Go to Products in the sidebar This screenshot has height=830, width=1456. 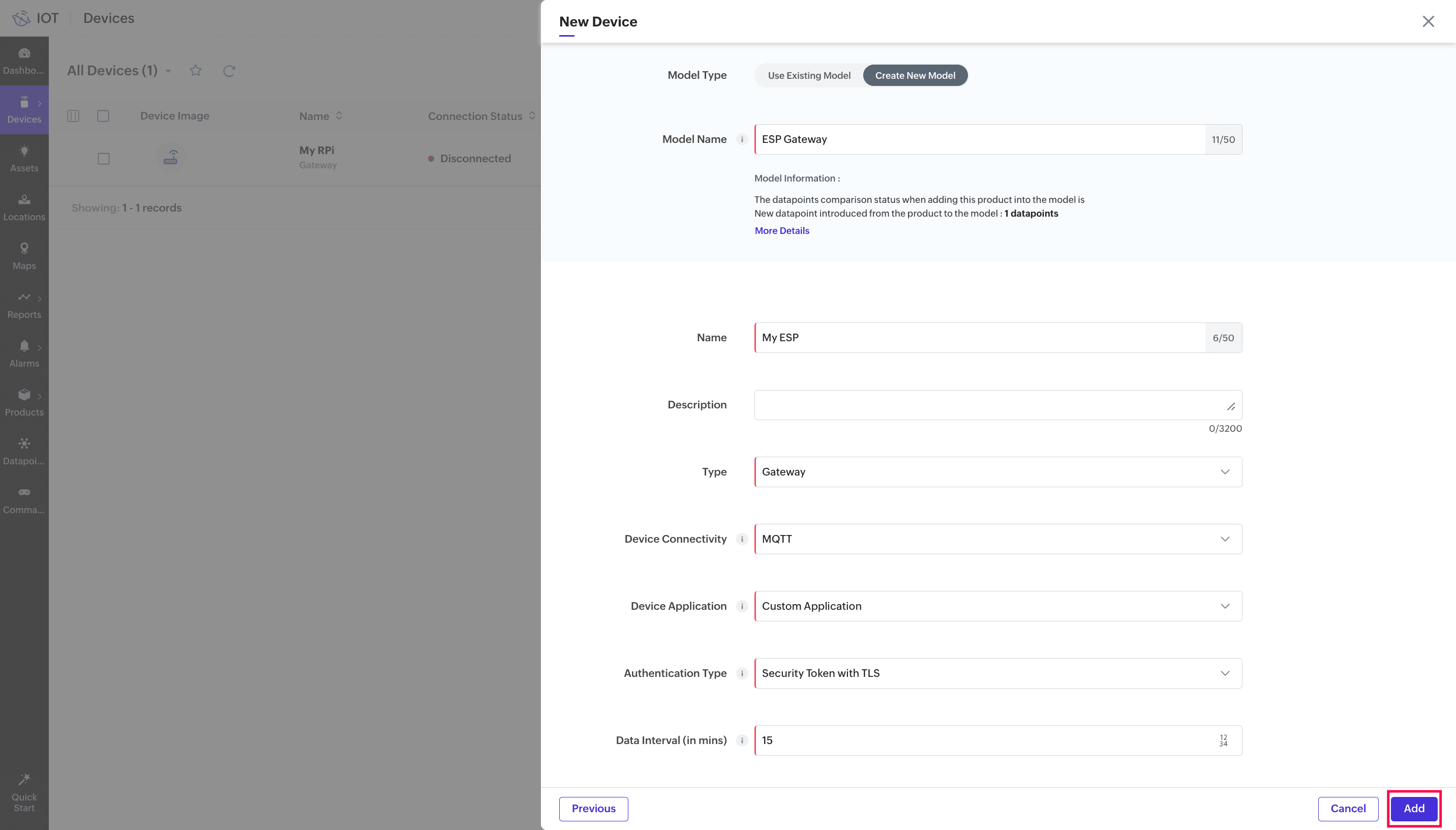[24, 402]
